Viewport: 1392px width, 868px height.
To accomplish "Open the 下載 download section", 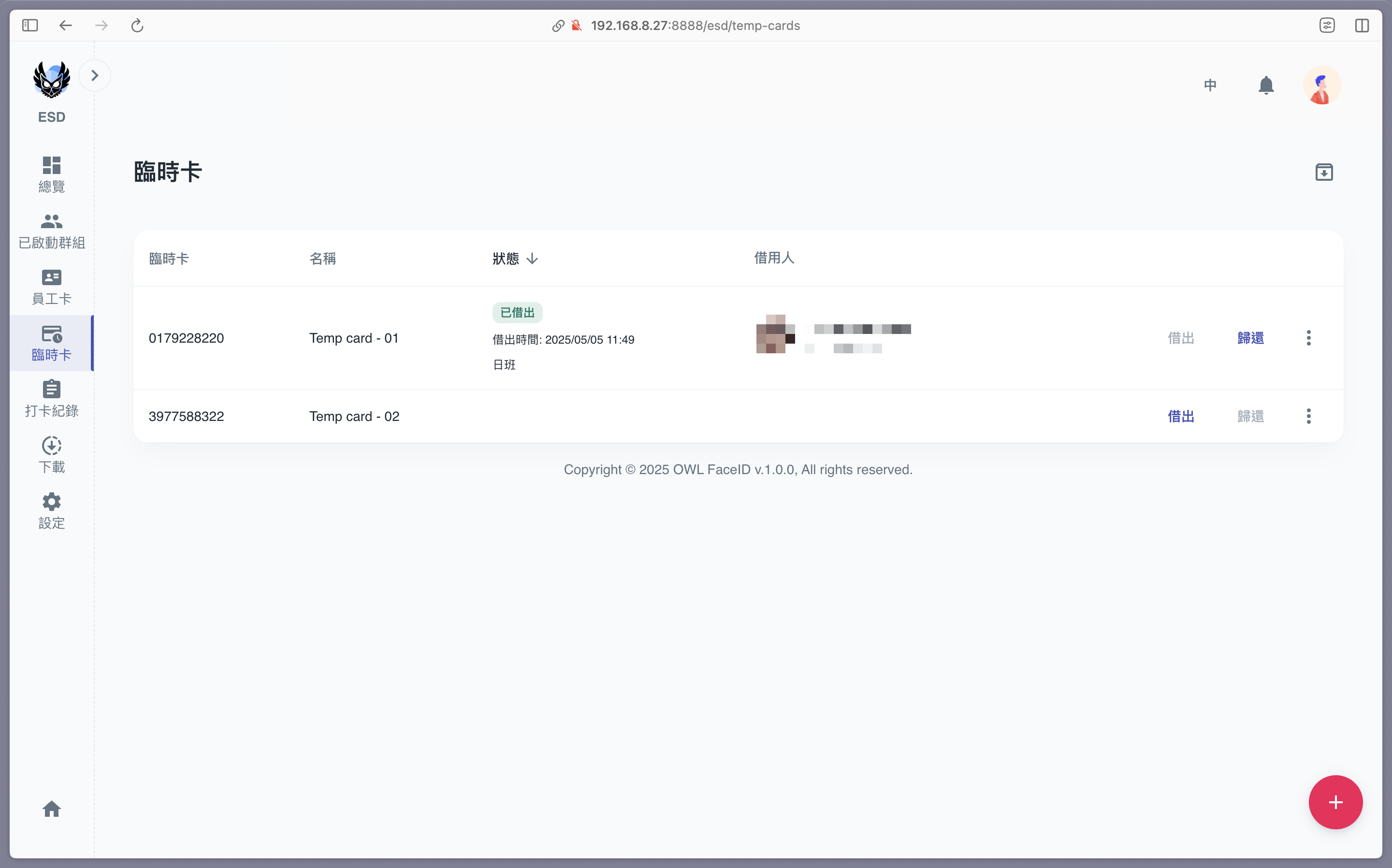I will point(51,455).
